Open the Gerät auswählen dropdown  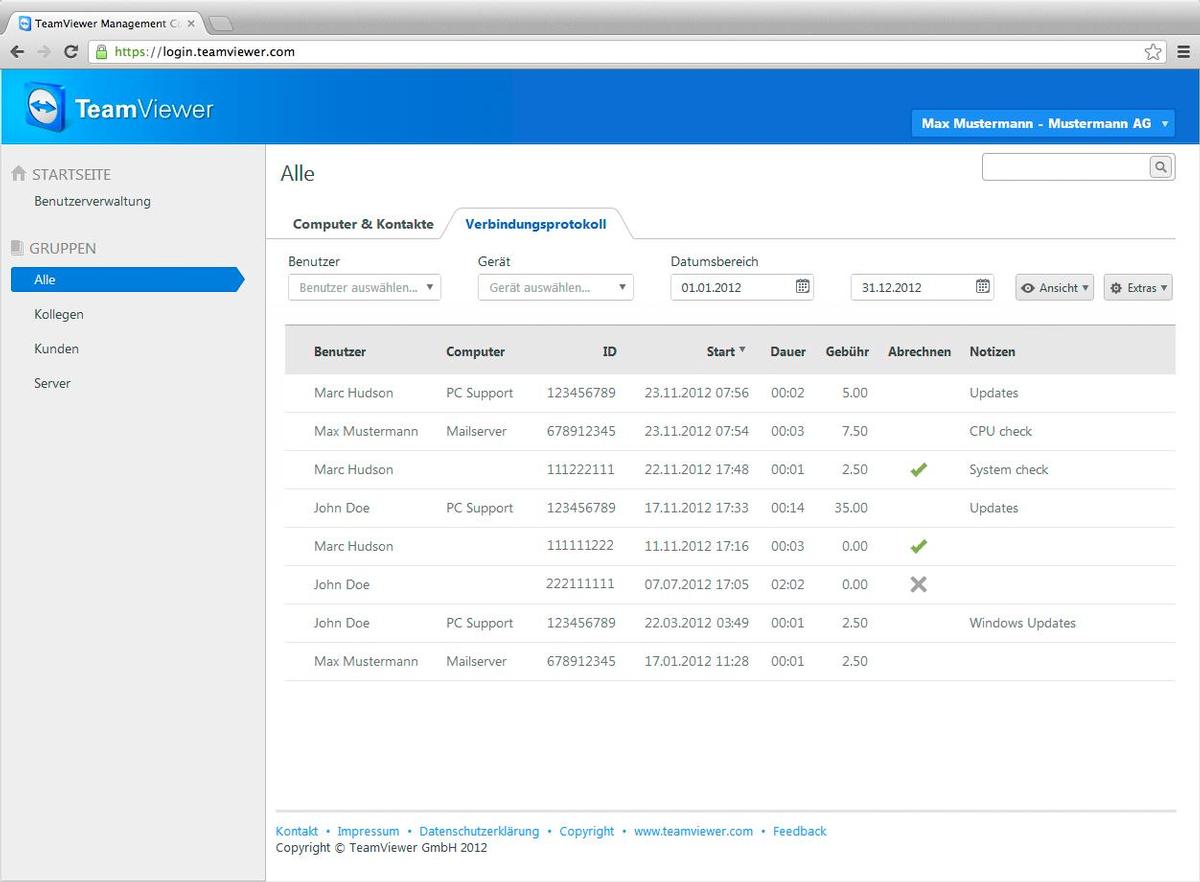pos(555,287)
